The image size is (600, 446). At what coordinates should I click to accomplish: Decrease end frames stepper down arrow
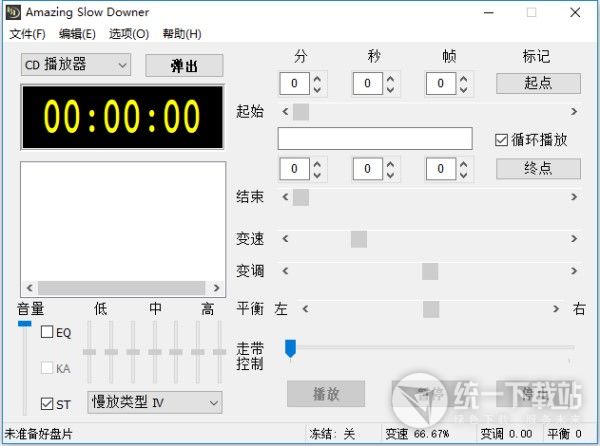[x=463, y=174]
